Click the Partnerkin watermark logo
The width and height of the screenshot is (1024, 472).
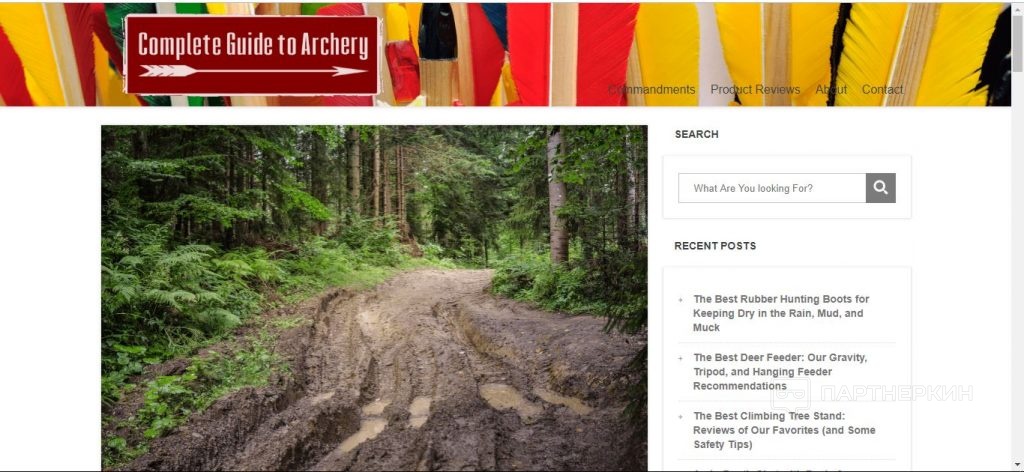pos(872,394)
